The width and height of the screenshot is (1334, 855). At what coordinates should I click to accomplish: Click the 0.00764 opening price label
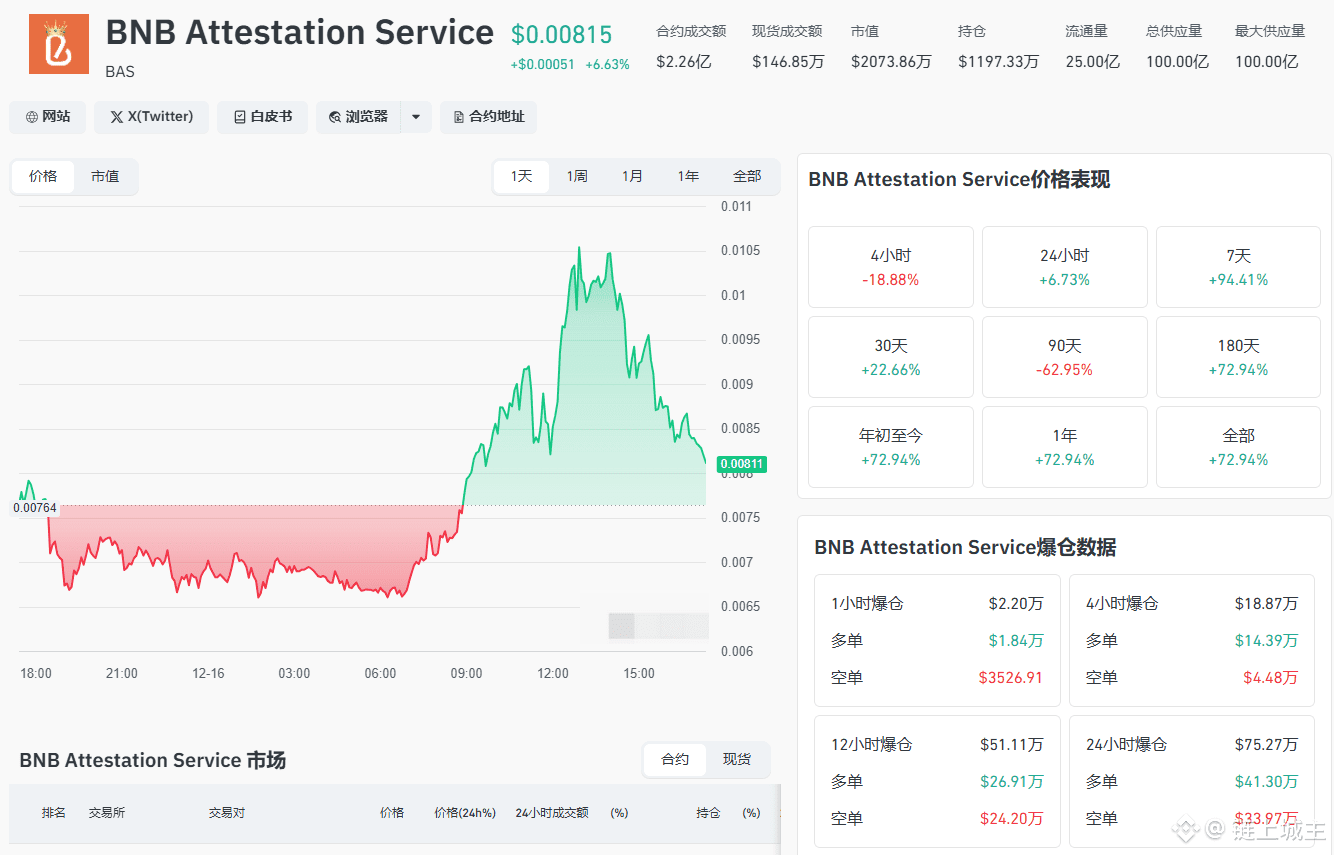35,508
